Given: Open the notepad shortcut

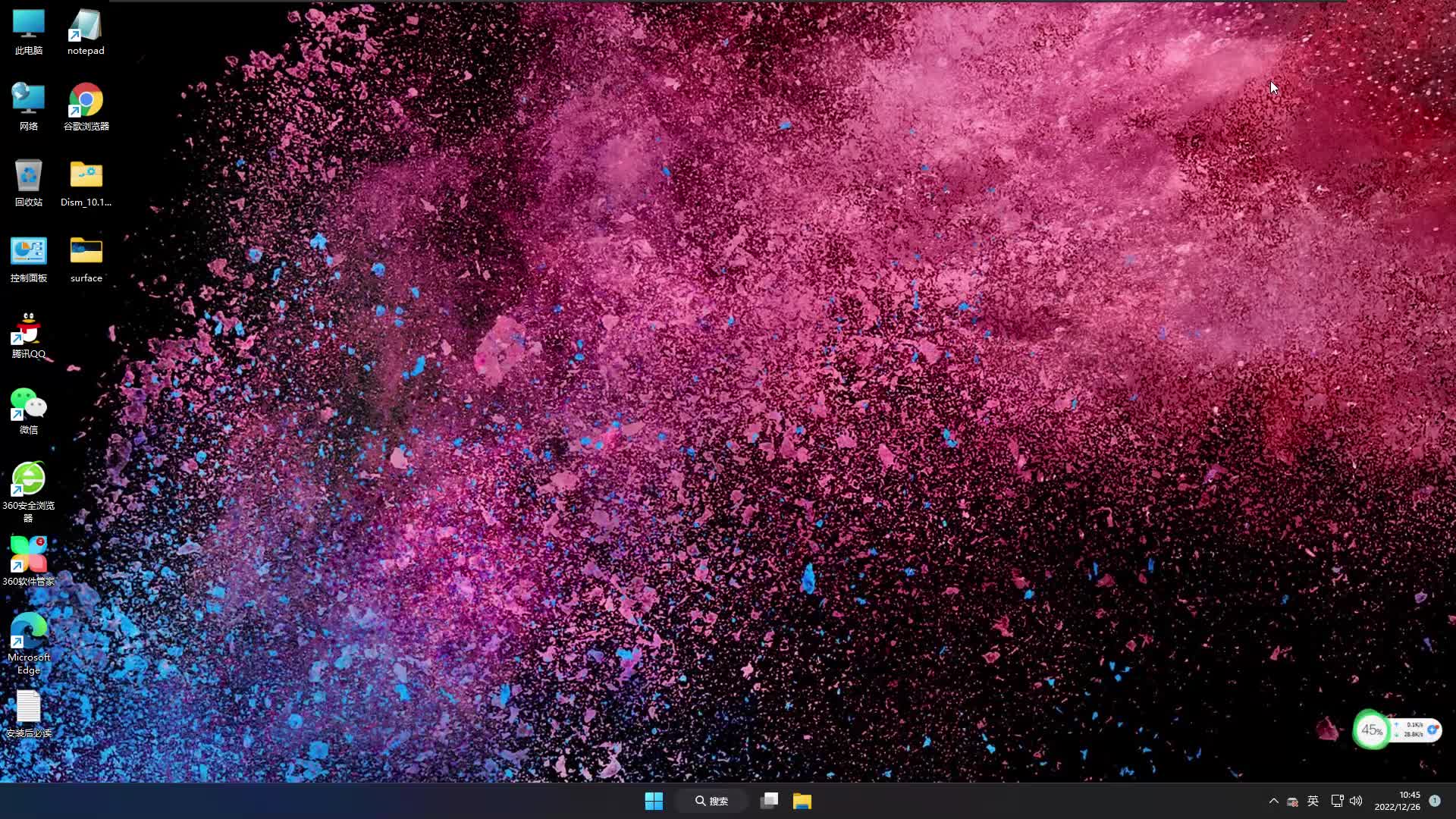Looking at the screenshot, I should (85, 23).
